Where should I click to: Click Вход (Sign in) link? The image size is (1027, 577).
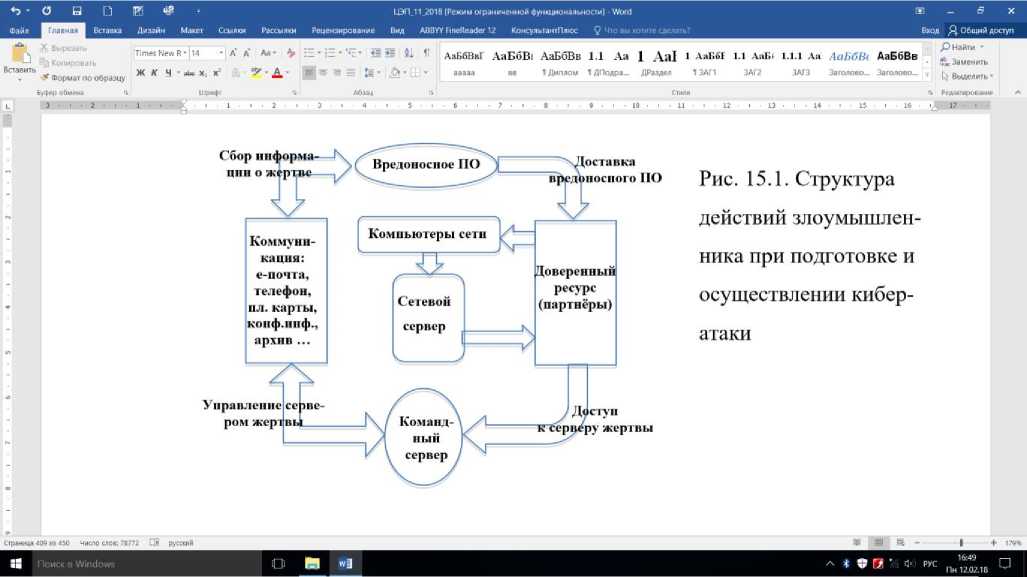point(929,30)
